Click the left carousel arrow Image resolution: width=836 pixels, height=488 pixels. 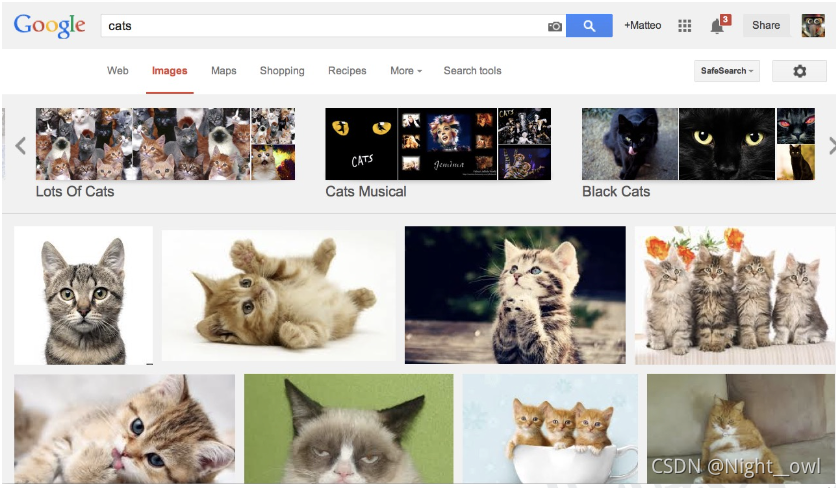[x=20, y=145]
